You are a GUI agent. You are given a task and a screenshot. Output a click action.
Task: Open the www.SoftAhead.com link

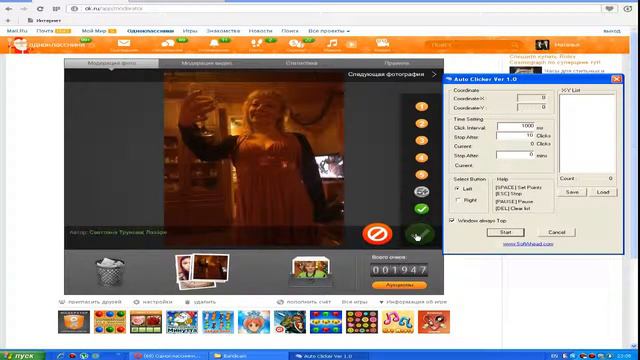528,244
